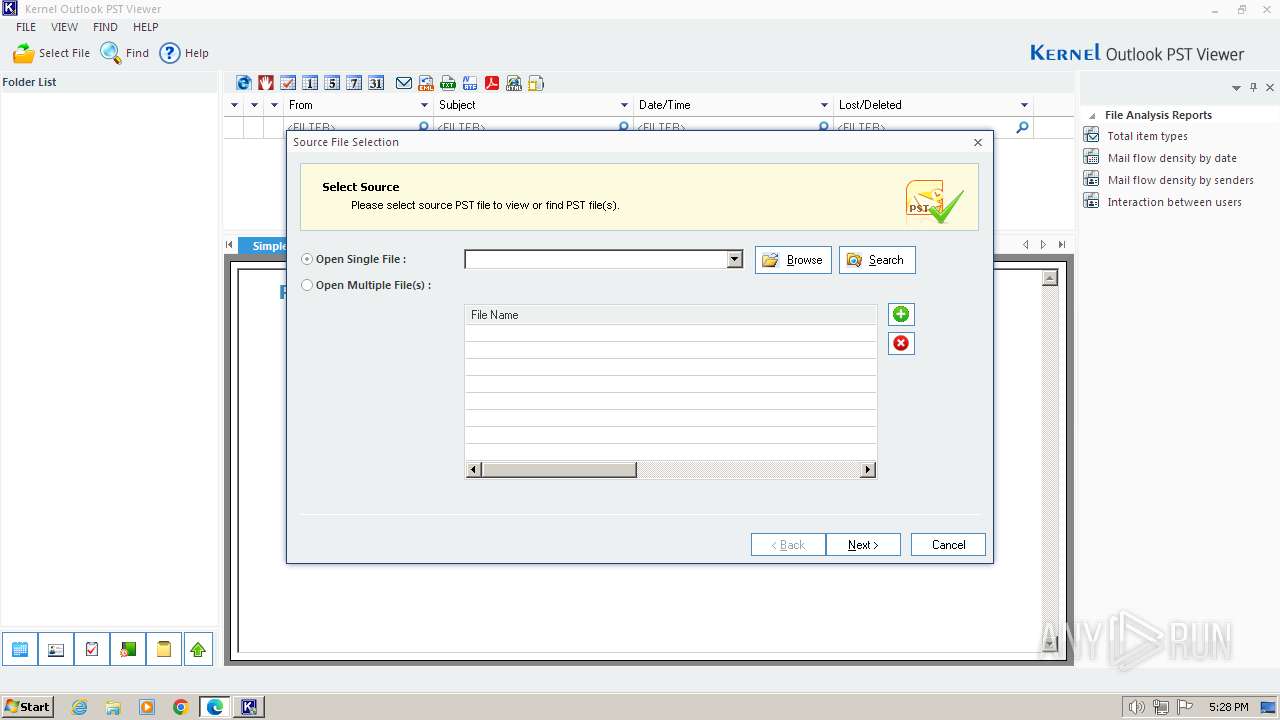Select the 5-day calendar view icon
The image size is (1280, 720).
click(x=332, y=83)
